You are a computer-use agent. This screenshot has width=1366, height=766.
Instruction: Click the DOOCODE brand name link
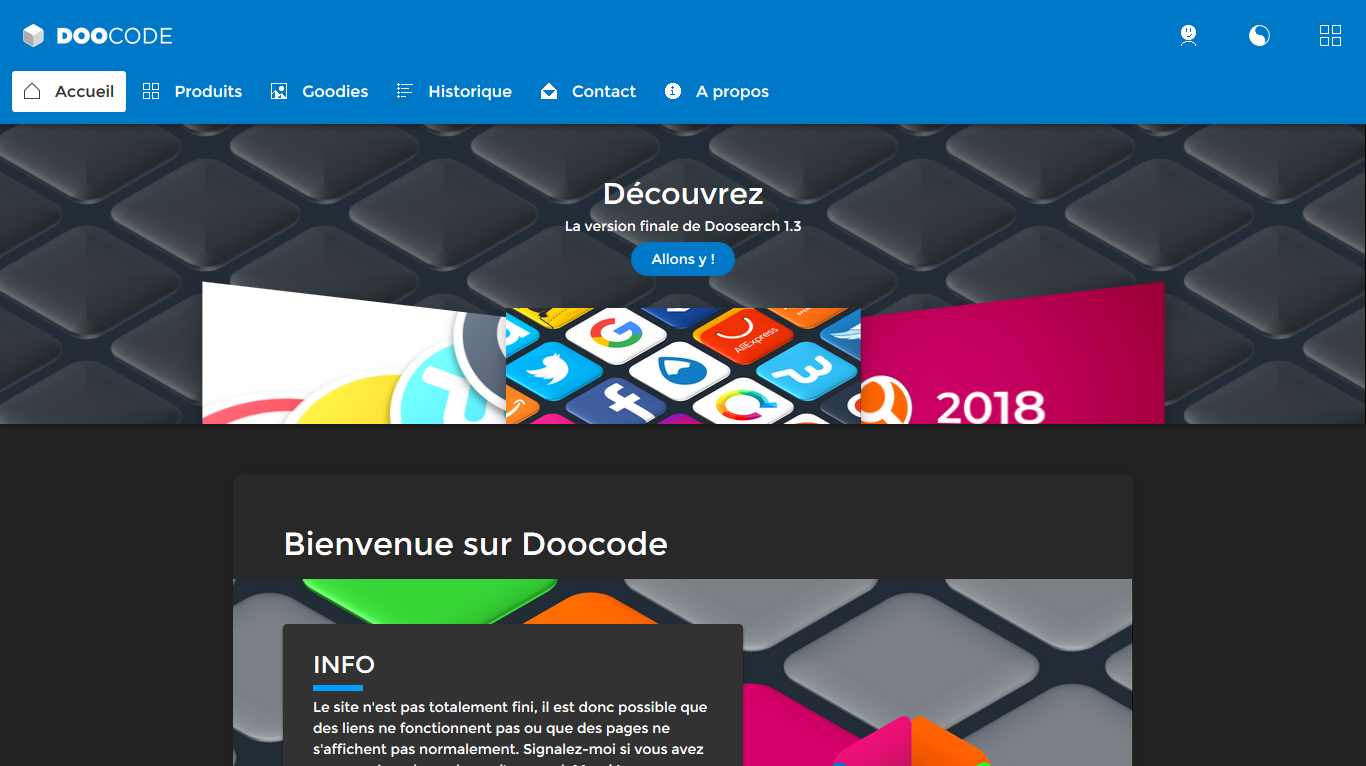pos(114,36)
